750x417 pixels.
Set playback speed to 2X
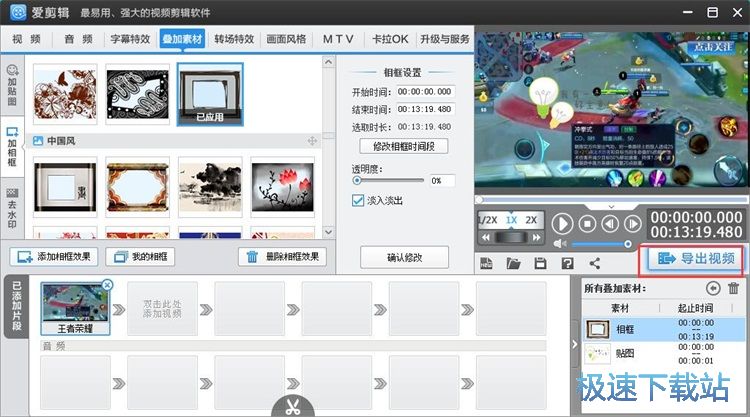[x=531, y=220]
